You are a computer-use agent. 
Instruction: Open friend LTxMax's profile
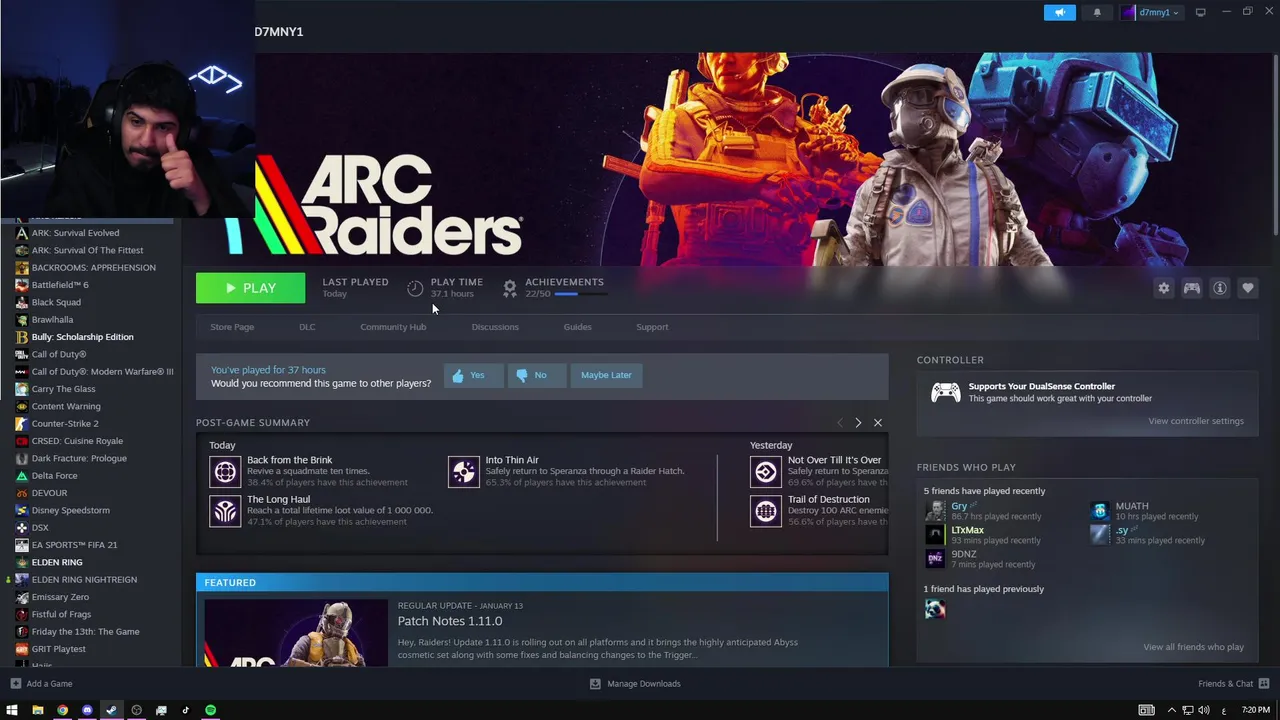tap(967, 530)
